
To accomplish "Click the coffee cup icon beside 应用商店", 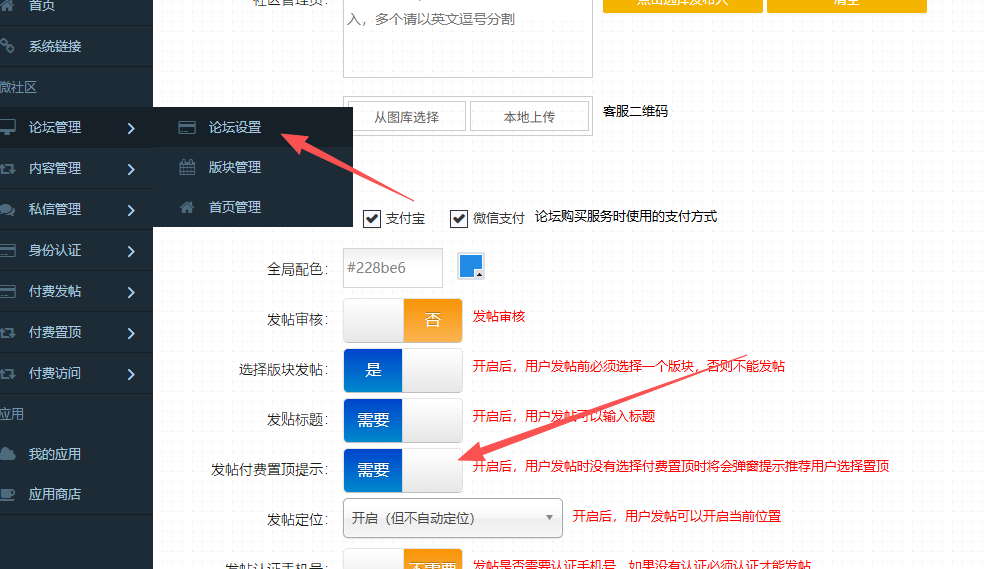I will [8, 494].
